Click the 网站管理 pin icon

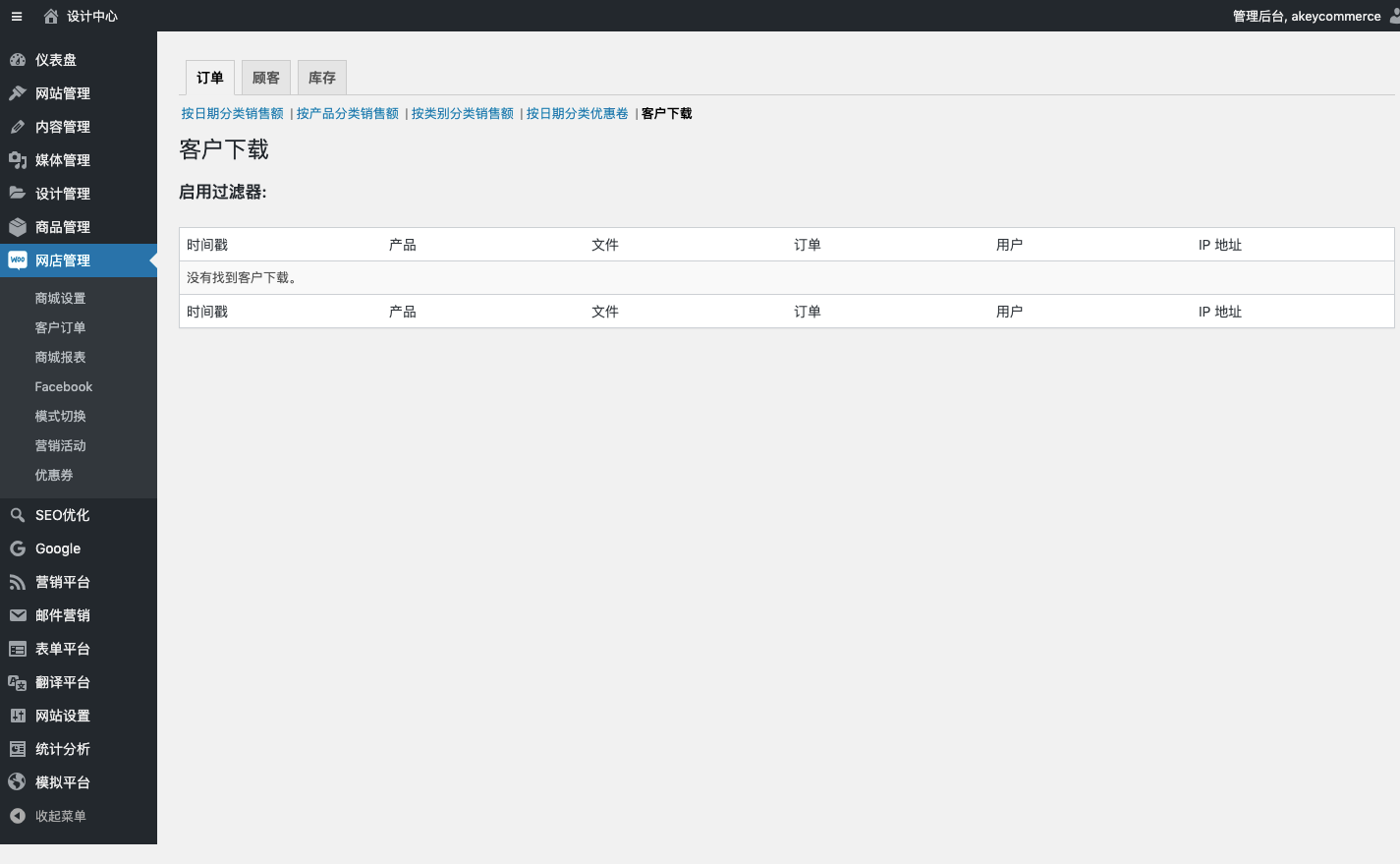point(18,93)
